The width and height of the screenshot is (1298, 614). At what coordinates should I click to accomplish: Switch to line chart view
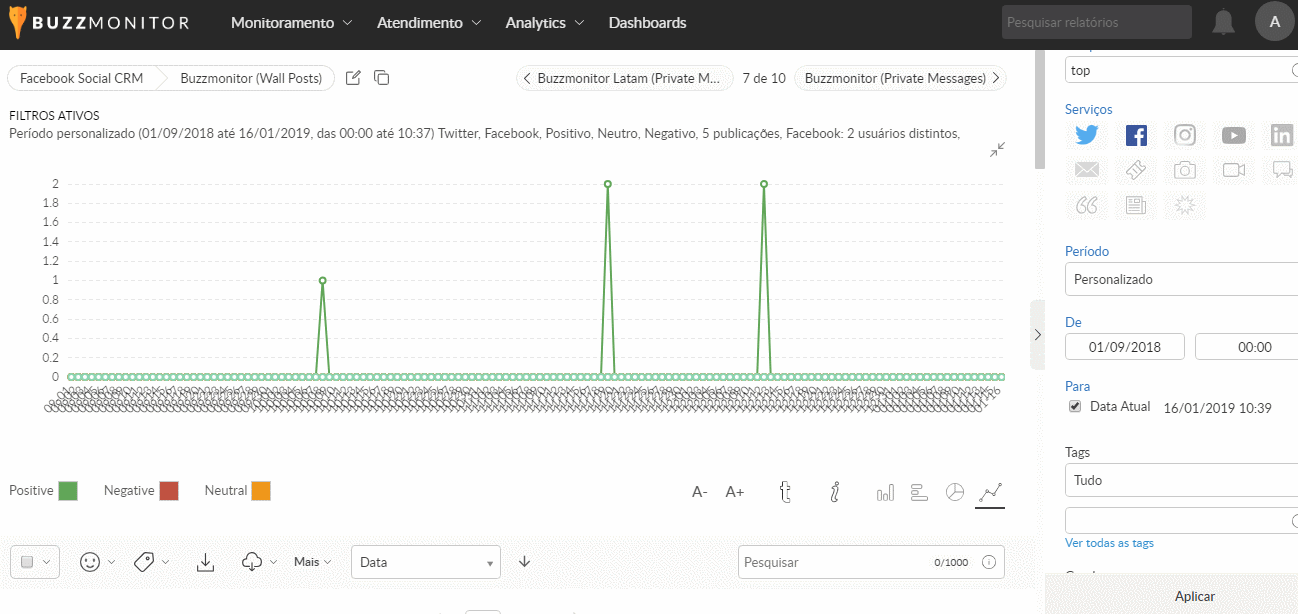pos(990,492)
